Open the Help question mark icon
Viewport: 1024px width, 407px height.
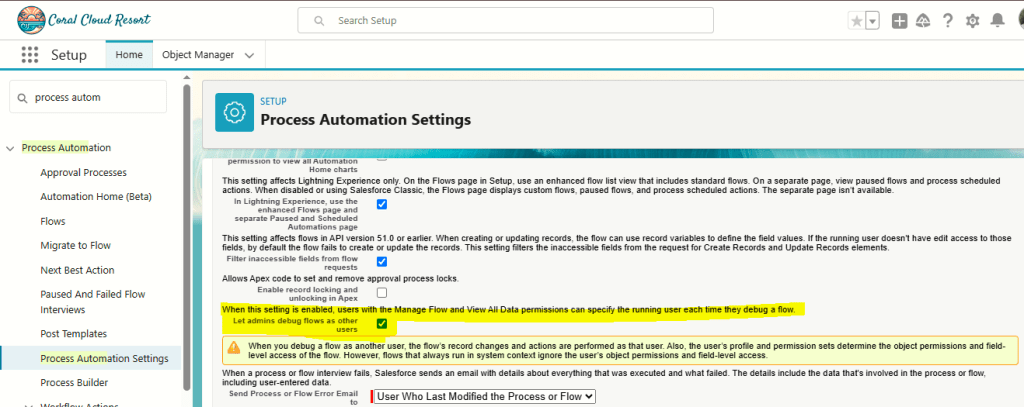coord(947,21)
